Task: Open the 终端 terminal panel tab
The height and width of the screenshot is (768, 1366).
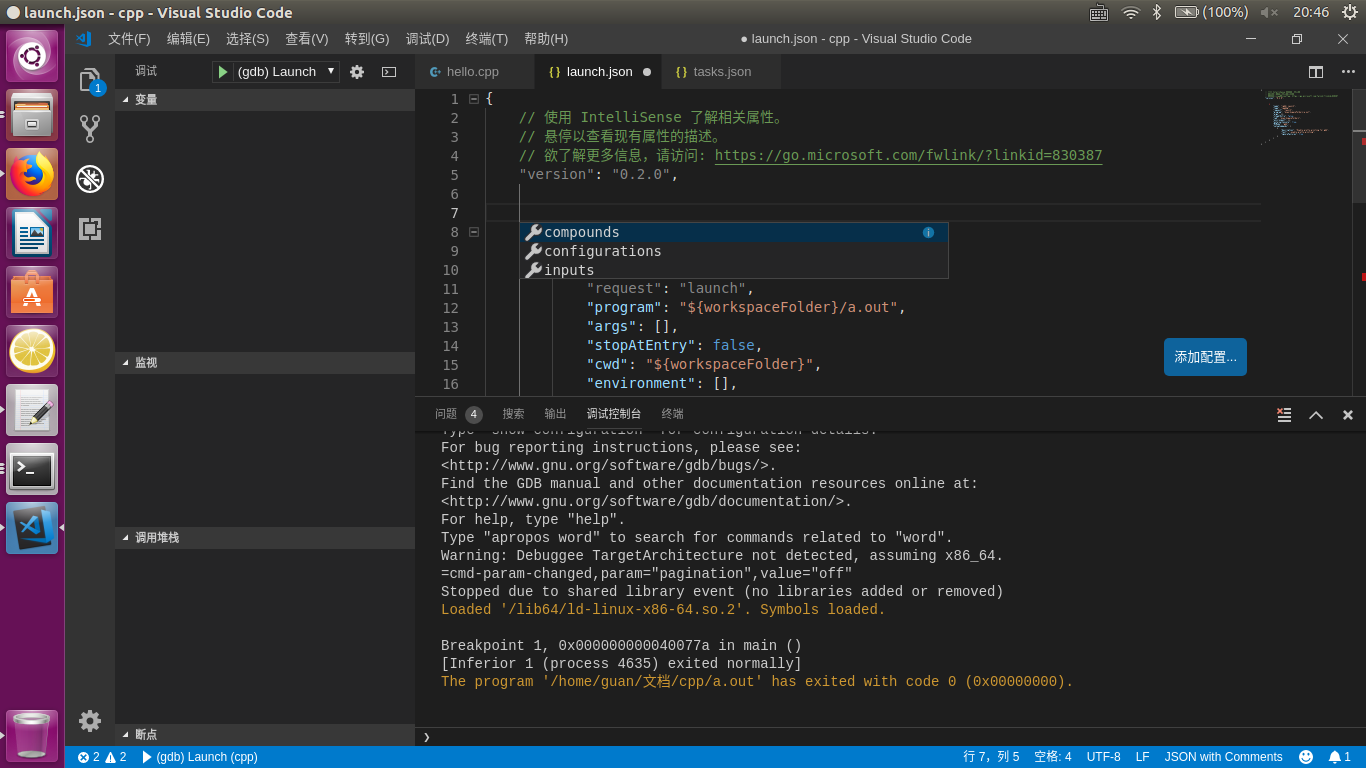Action: (672, 414)
